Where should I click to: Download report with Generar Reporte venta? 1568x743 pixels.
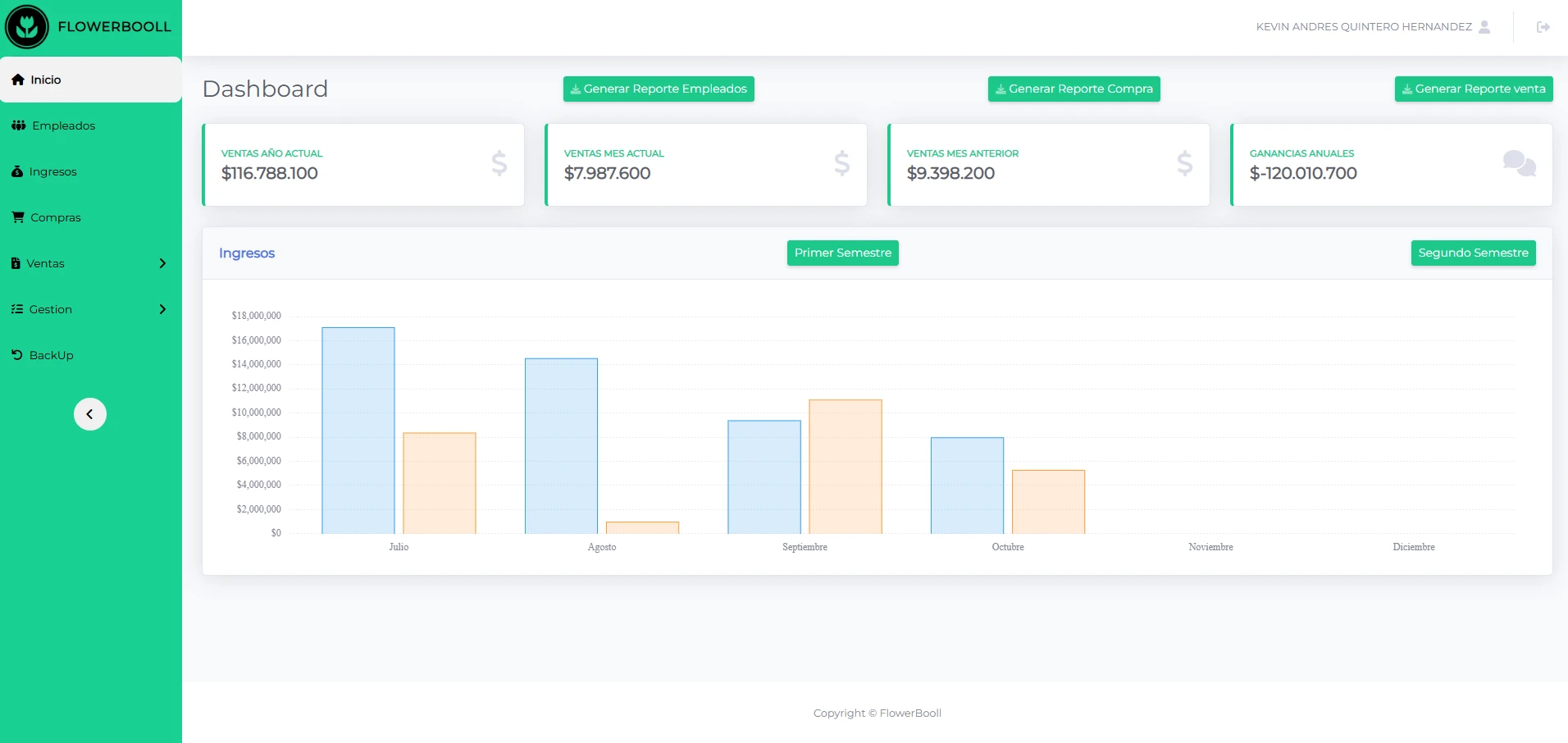tap(1474, 89)
